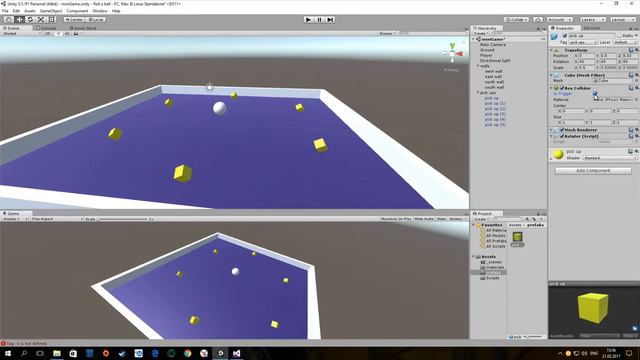640x360 pixels.
Task: Collapse the walls group in Hierarchy
Action: pos(478,66)
